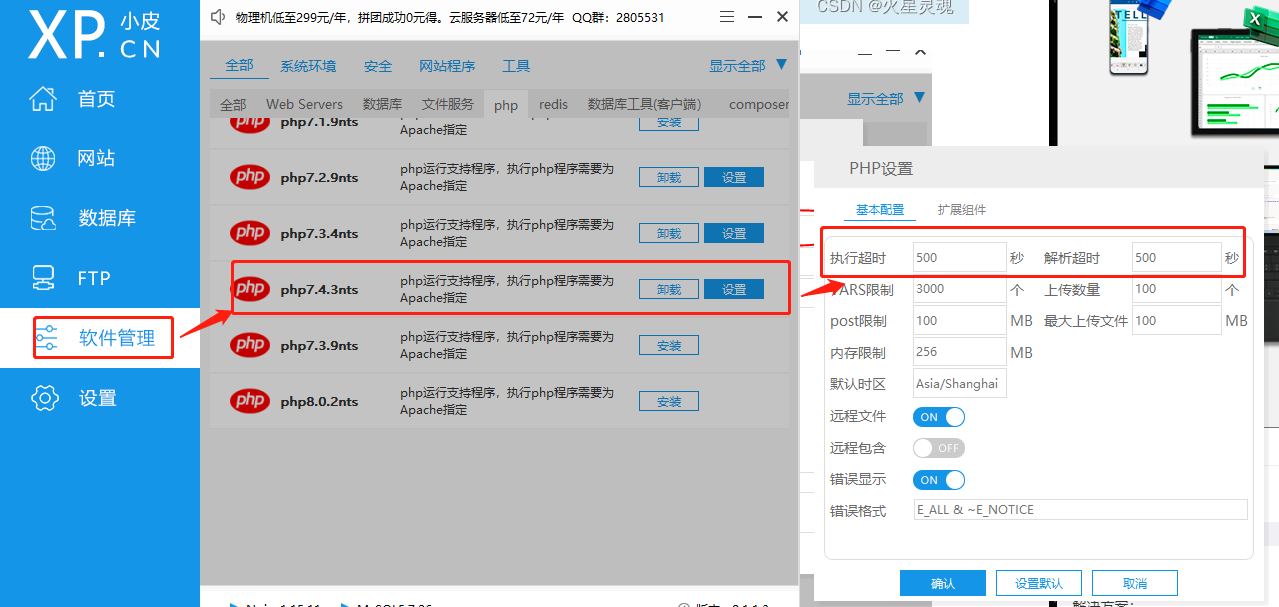Switch to the 网站程序 tab
This screenshot has width=1279, height=607.
[x=447, y=66]
